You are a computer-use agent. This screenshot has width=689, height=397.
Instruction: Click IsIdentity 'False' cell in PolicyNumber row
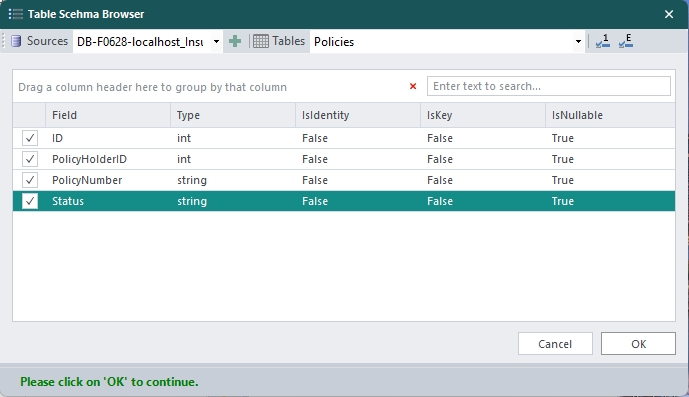point(358,180)
